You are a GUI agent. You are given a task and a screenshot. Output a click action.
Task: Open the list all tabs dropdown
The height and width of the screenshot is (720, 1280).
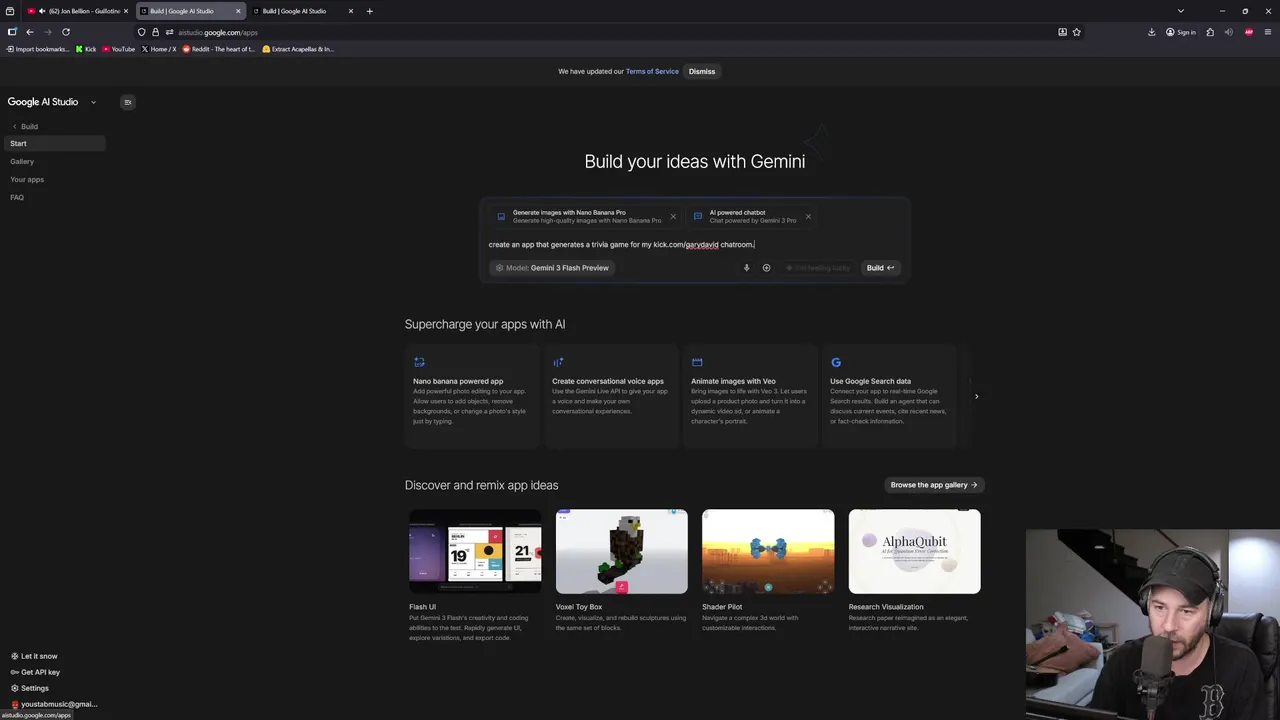point(1180,11)
